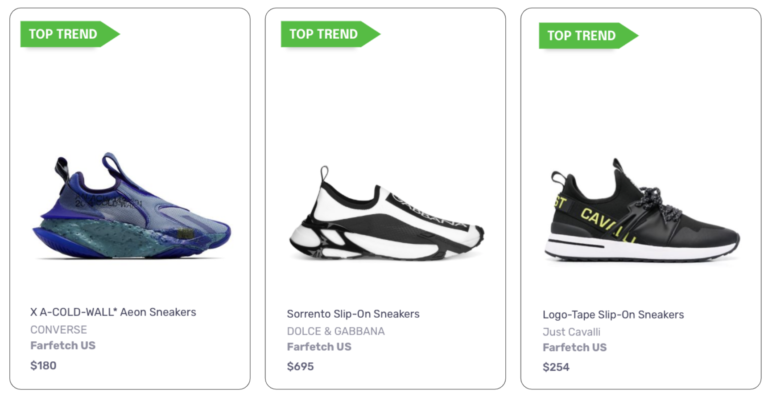Click Farfetch US under the Converse sneaker

[62, 346]
